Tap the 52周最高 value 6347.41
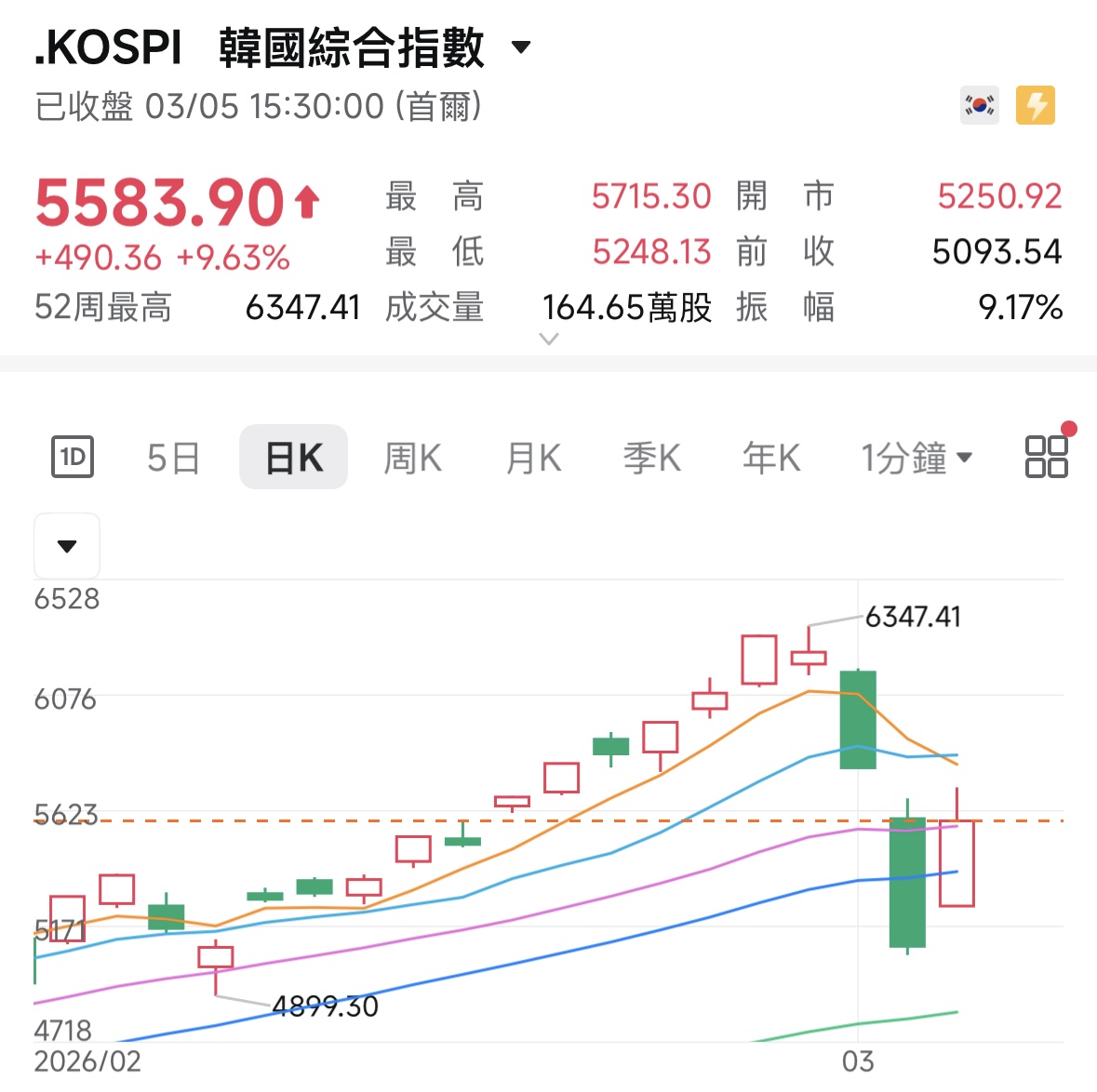Viewport: 1097px width, 1092px height. (x=302, y=307)
